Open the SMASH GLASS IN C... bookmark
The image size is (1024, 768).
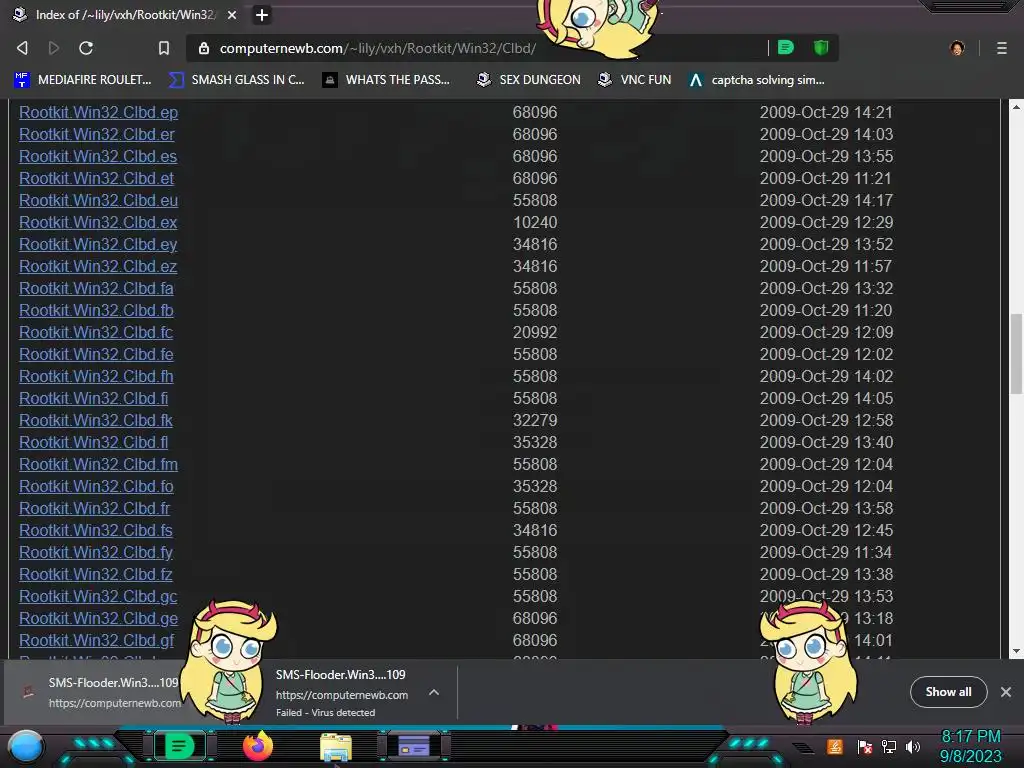tap(236, 80)
